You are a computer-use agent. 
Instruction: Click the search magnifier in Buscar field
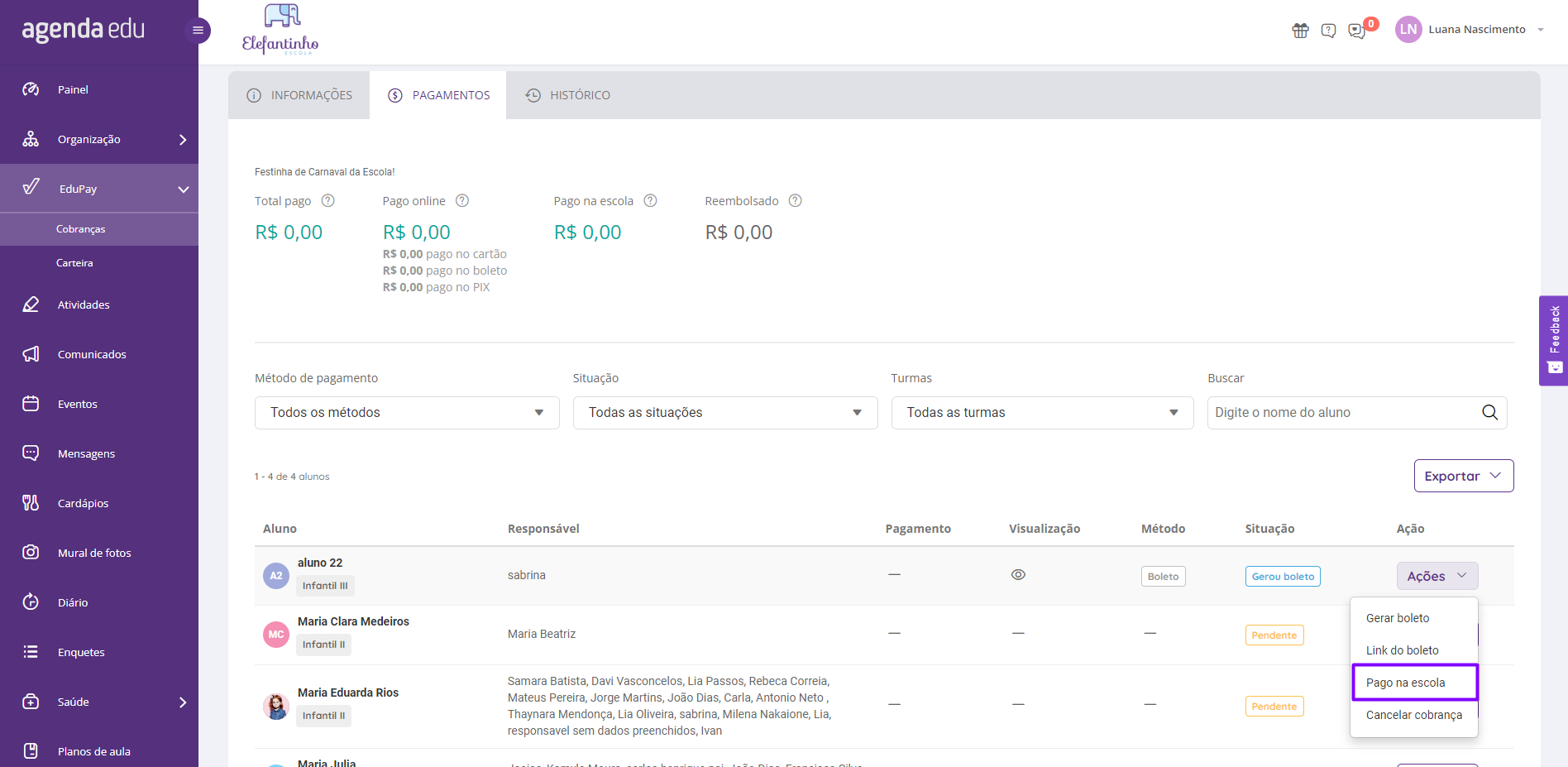coord(1489,412)
